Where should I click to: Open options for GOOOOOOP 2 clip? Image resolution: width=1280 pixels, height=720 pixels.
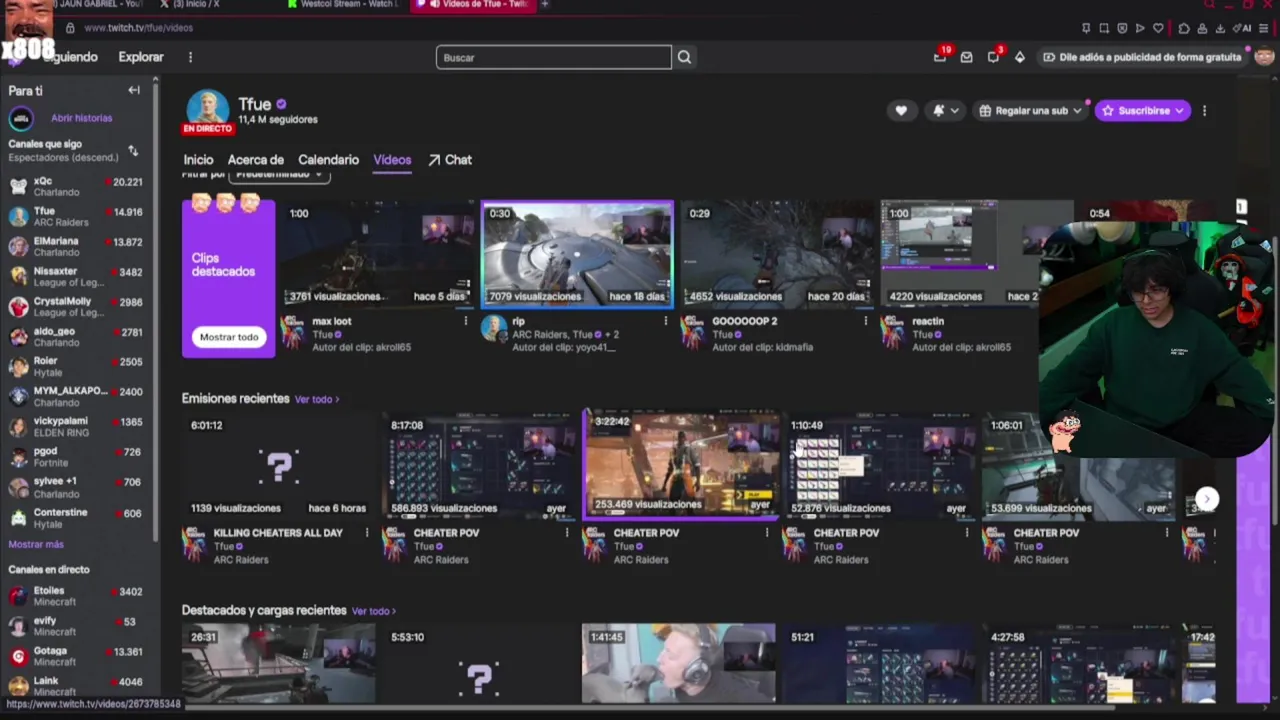click(x=865, y=321)
